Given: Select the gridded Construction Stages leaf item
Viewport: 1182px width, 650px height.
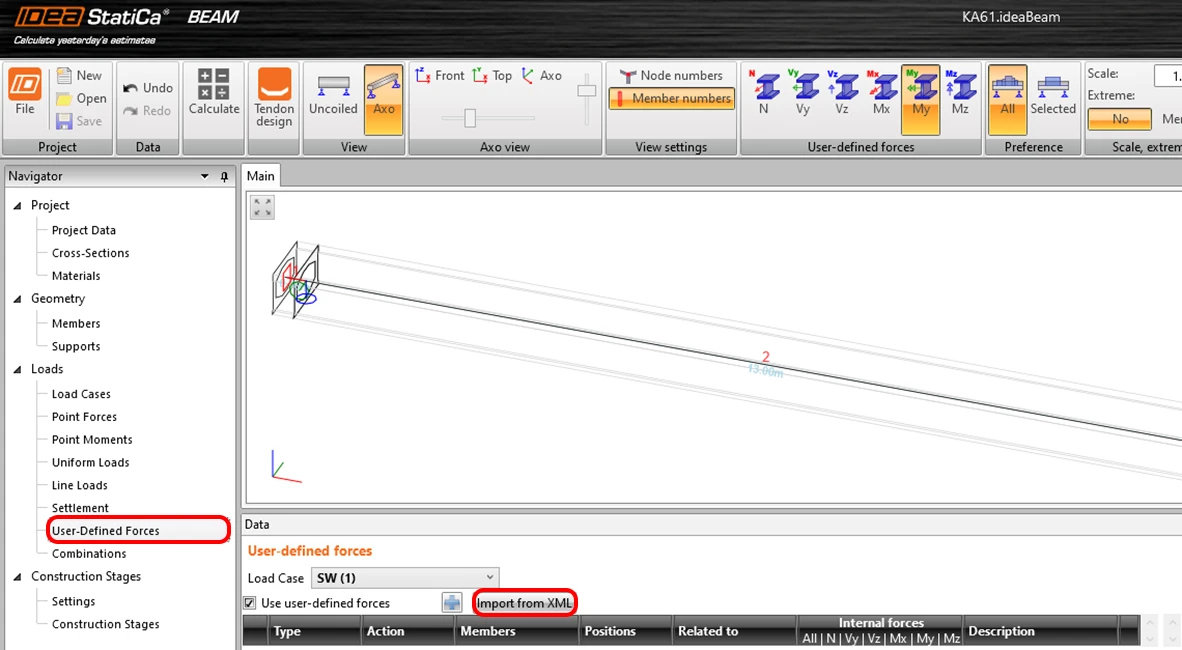Looking at the screenshot, I should (x=106, y=624).
